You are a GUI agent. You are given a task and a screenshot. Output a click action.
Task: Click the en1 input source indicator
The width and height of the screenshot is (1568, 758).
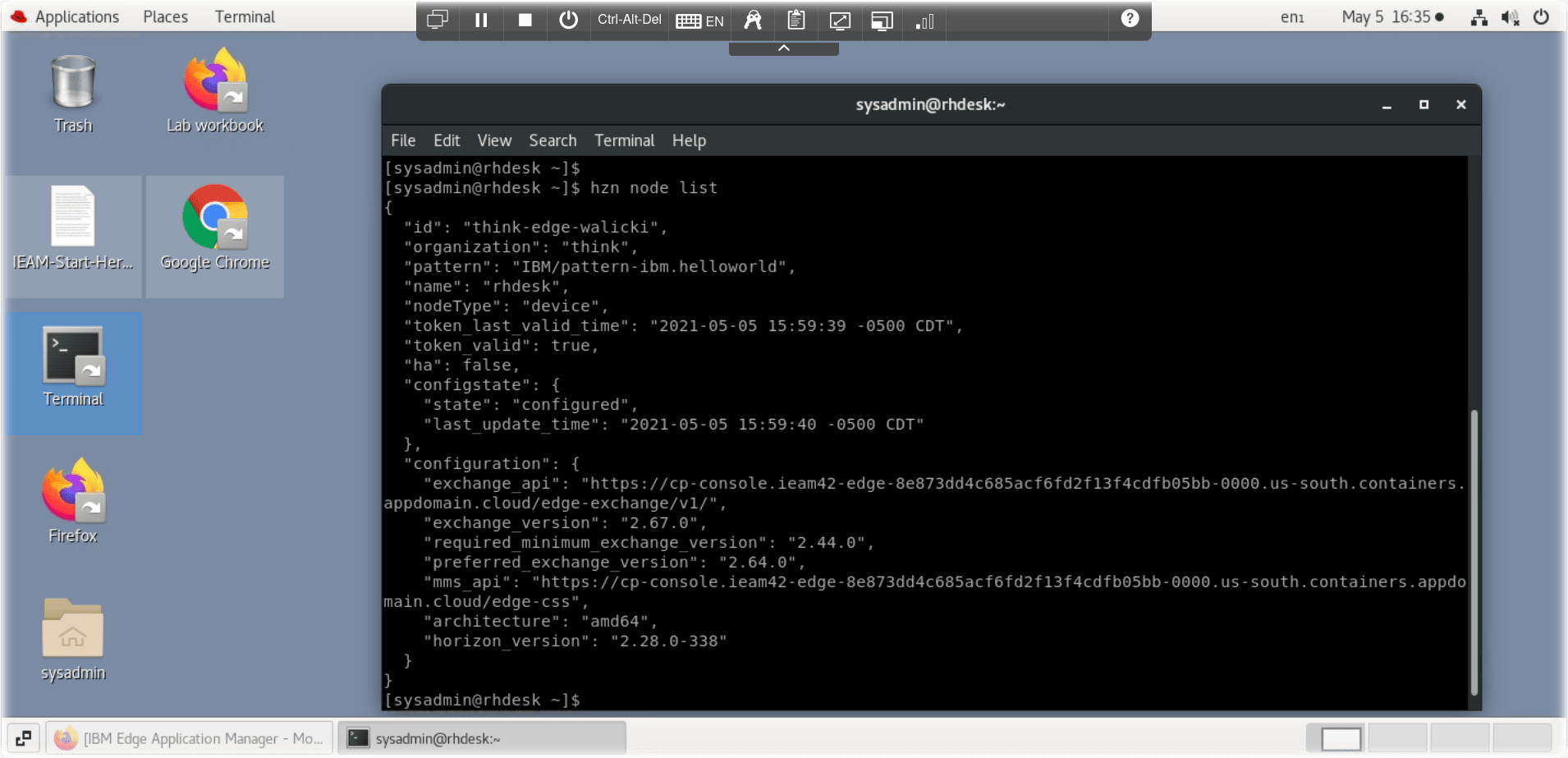click(x=1292, y=17)
